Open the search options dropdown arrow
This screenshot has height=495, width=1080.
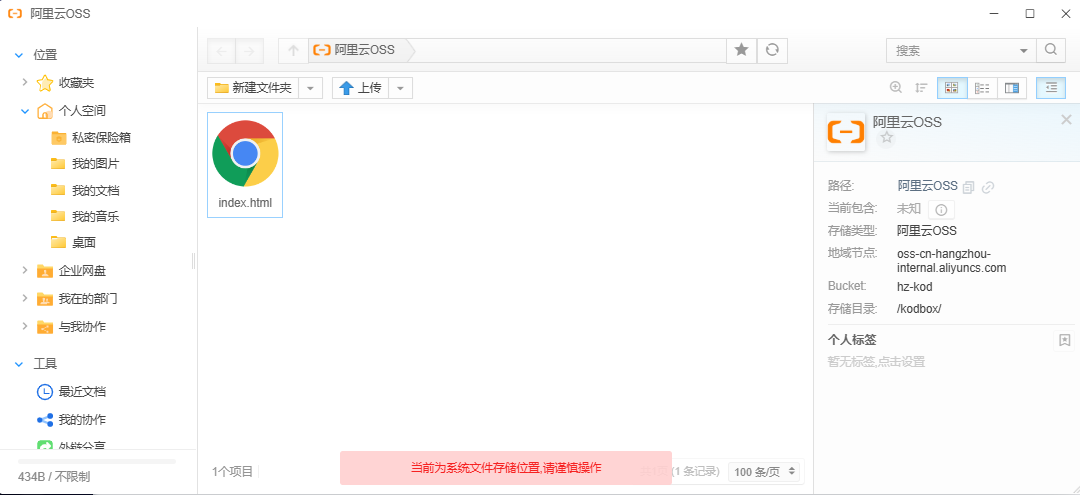click(x=1023, y=51)
